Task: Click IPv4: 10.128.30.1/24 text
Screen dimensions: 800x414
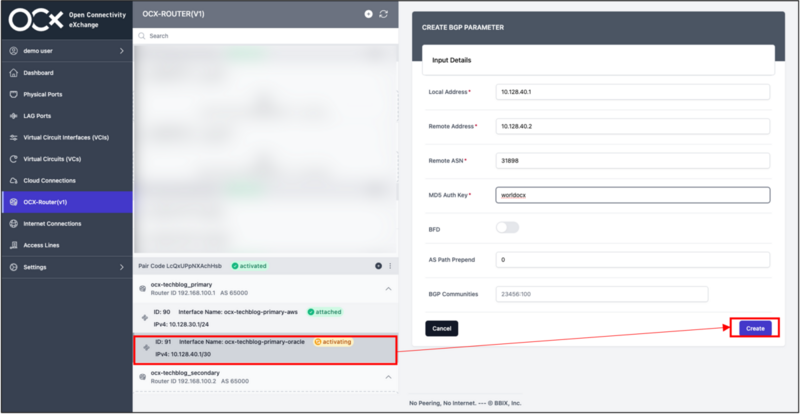Action: point(179,324)
